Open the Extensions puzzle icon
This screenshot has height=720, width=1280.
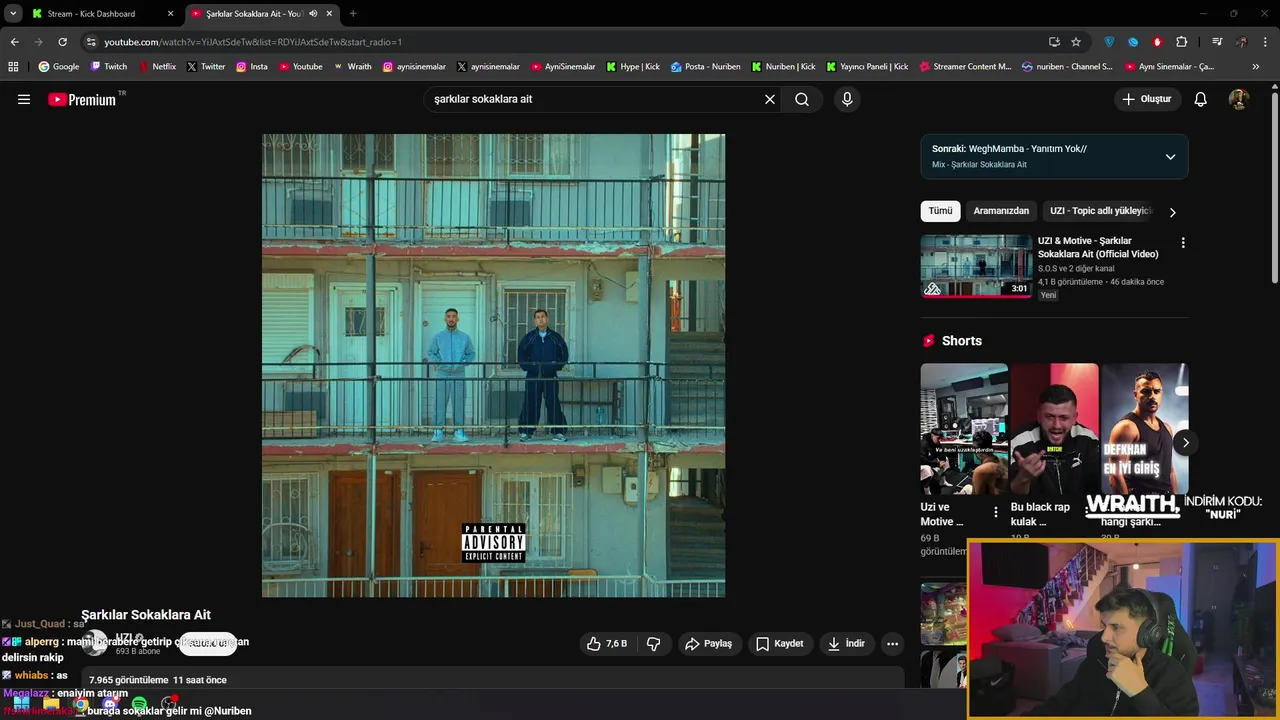coord(1182,42)
